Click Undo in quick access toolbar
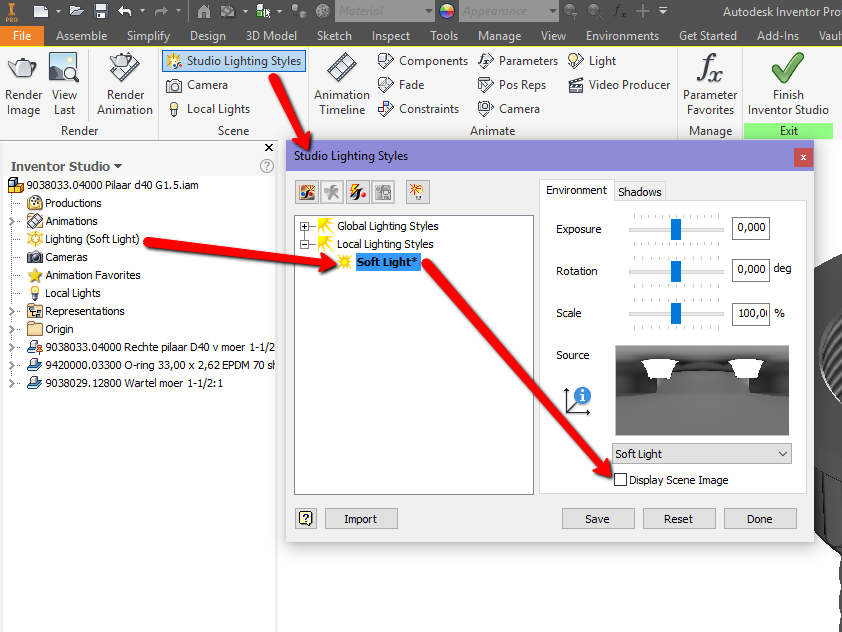842x632 pixels. tap(125, 11)
